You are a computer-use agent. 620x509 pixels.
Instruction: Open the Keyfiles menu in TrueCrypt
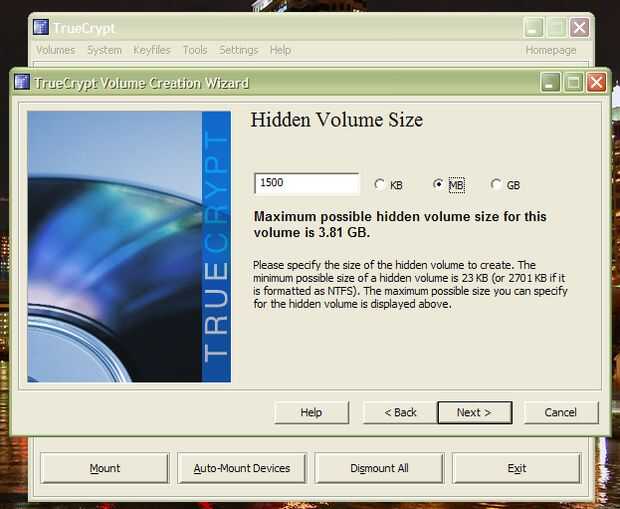coord(152,50)
